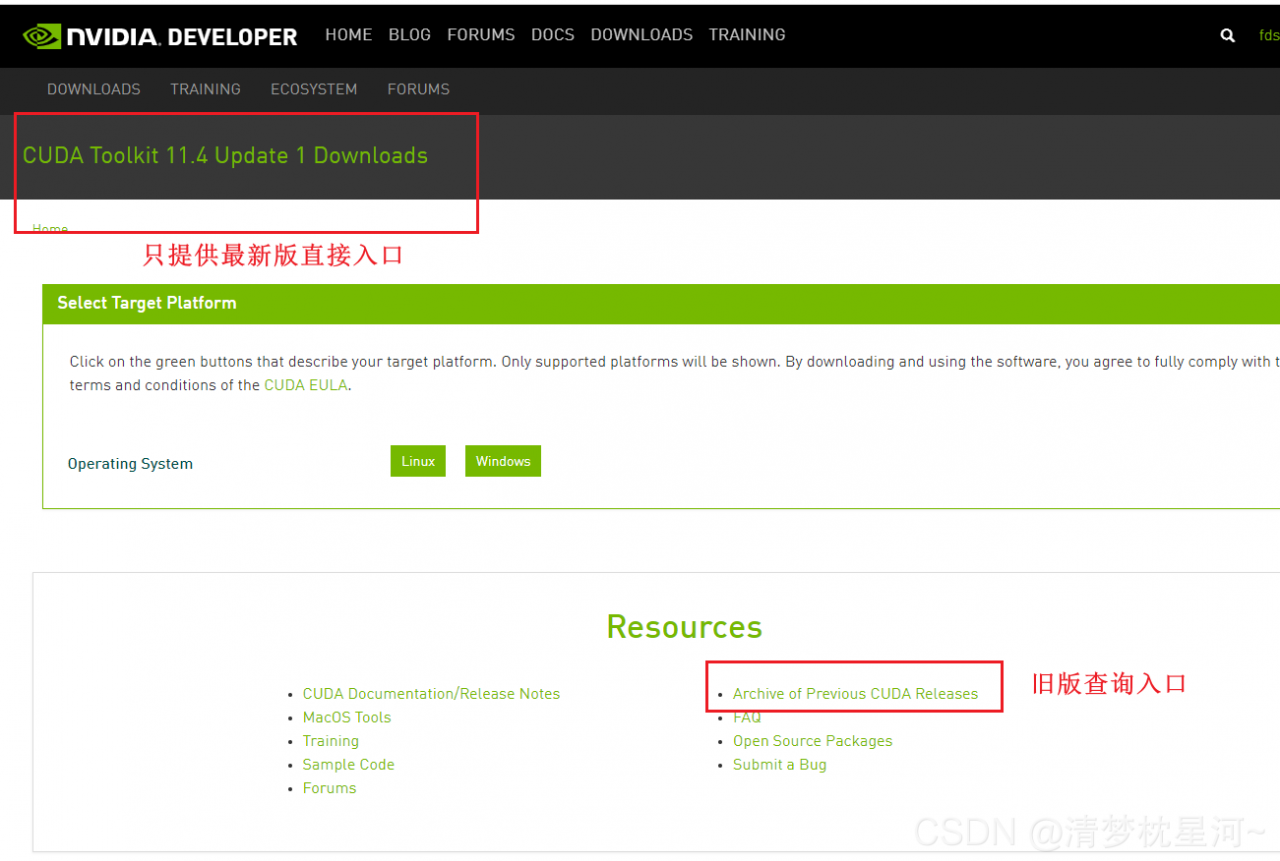Click the CUDA Toolkit 11.4 Update 1 Downloads heading
Image resolution: width=1280 pixels, height=861 pixels.
coord(225,156)
